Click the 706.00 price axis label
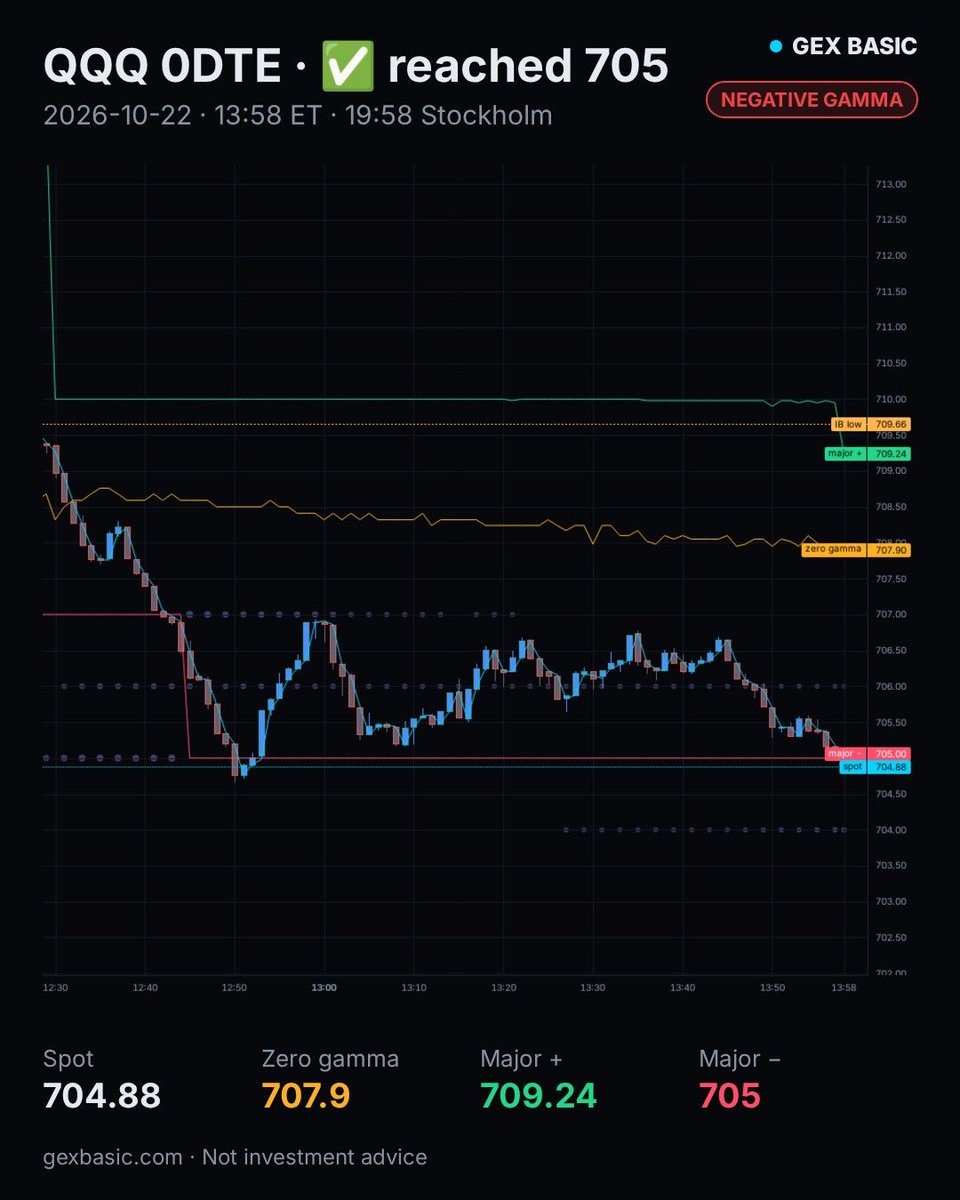 [891, 686]
